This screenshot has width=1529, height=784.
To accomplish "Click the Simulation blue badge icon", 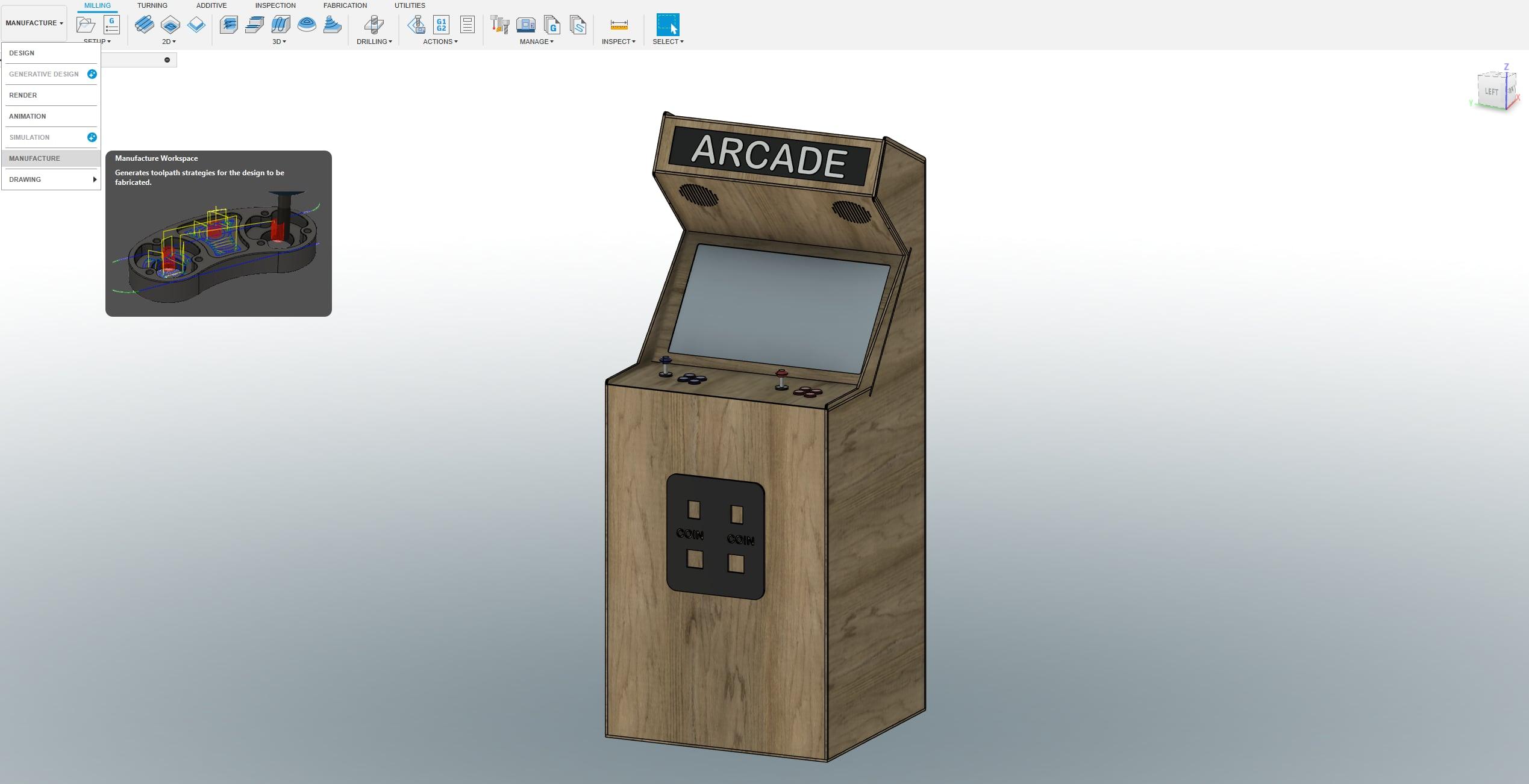I will (92, 137).
